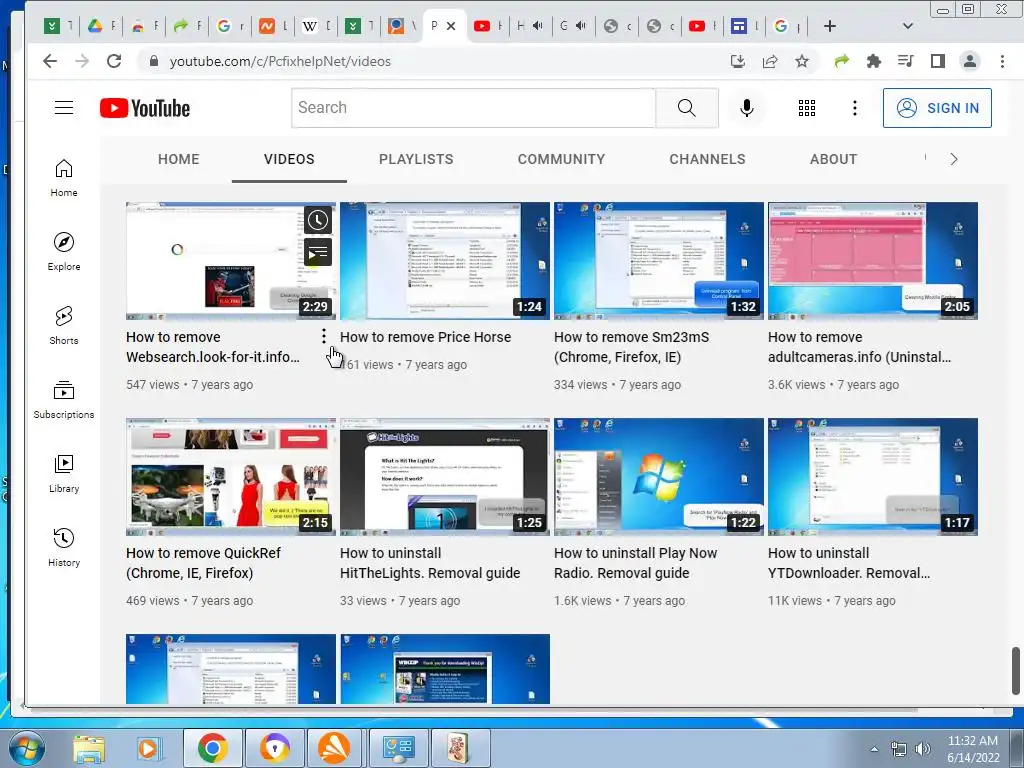Screen dimensions: 1024x768
Task: Open the taskbar clock showing 11:32 AM
Action: pos(973,749)
